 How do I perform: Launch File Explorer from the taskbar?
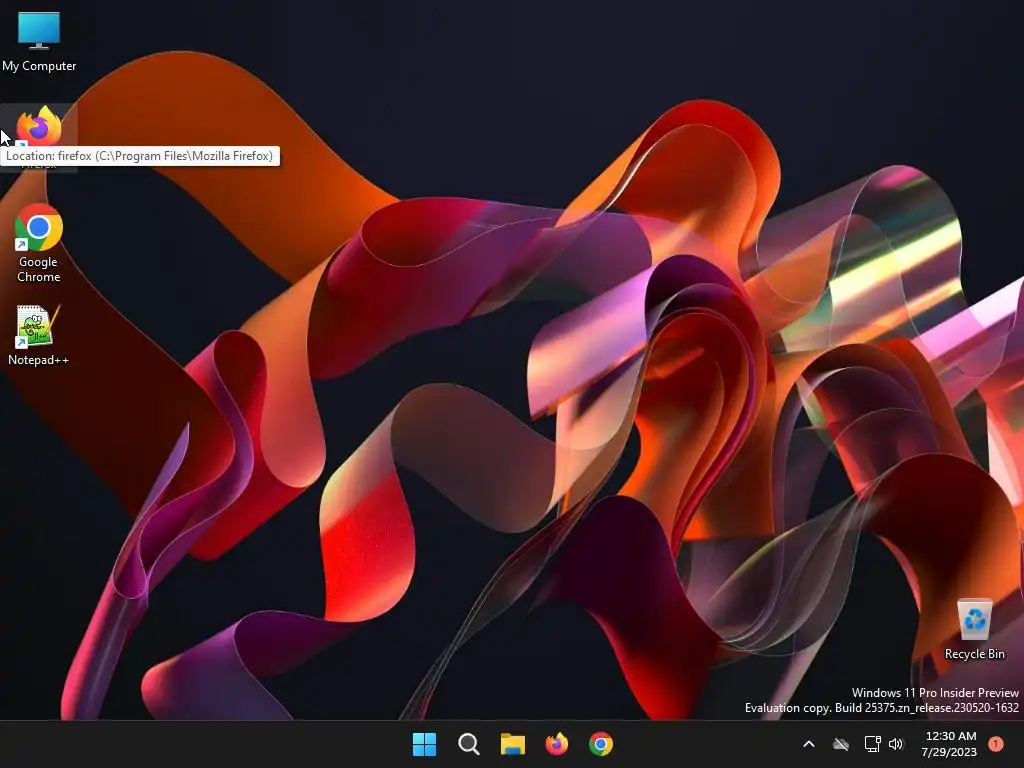pyautogui.click(x=513, y=744)
